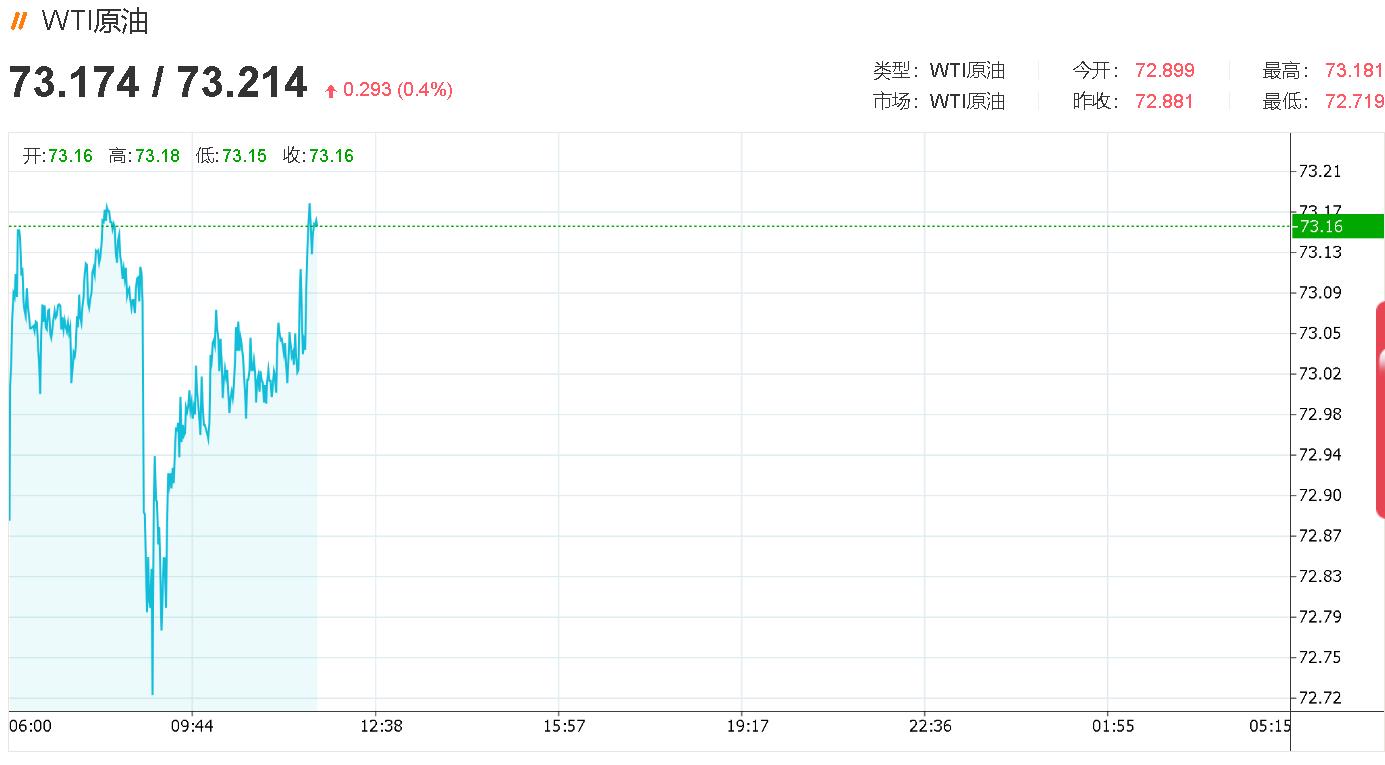
Task: Click the 19:17 time axis marker
Action: pos(747,726)
